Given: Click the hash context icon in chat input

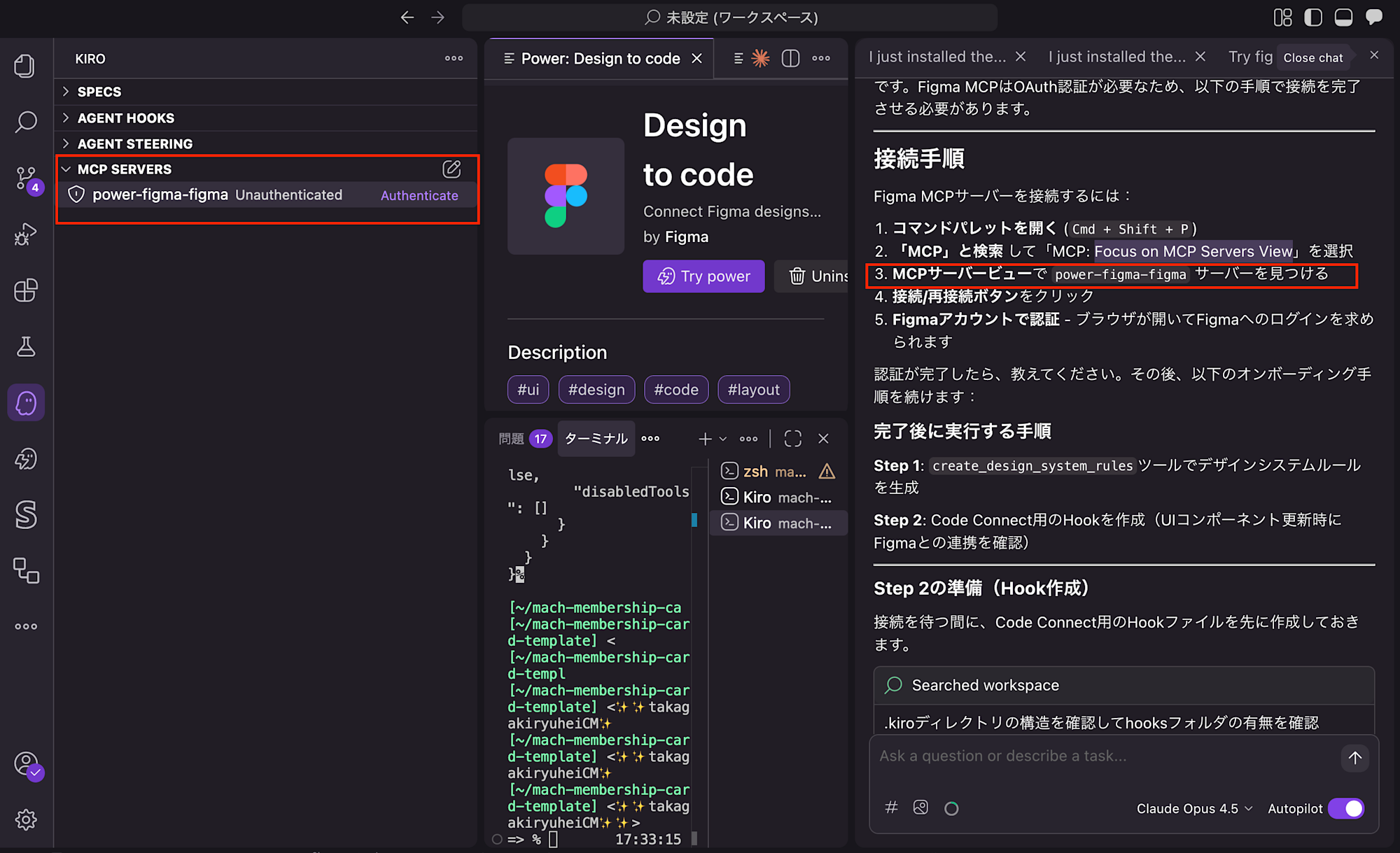Looking at the screenshot, I should click(891, 808).
